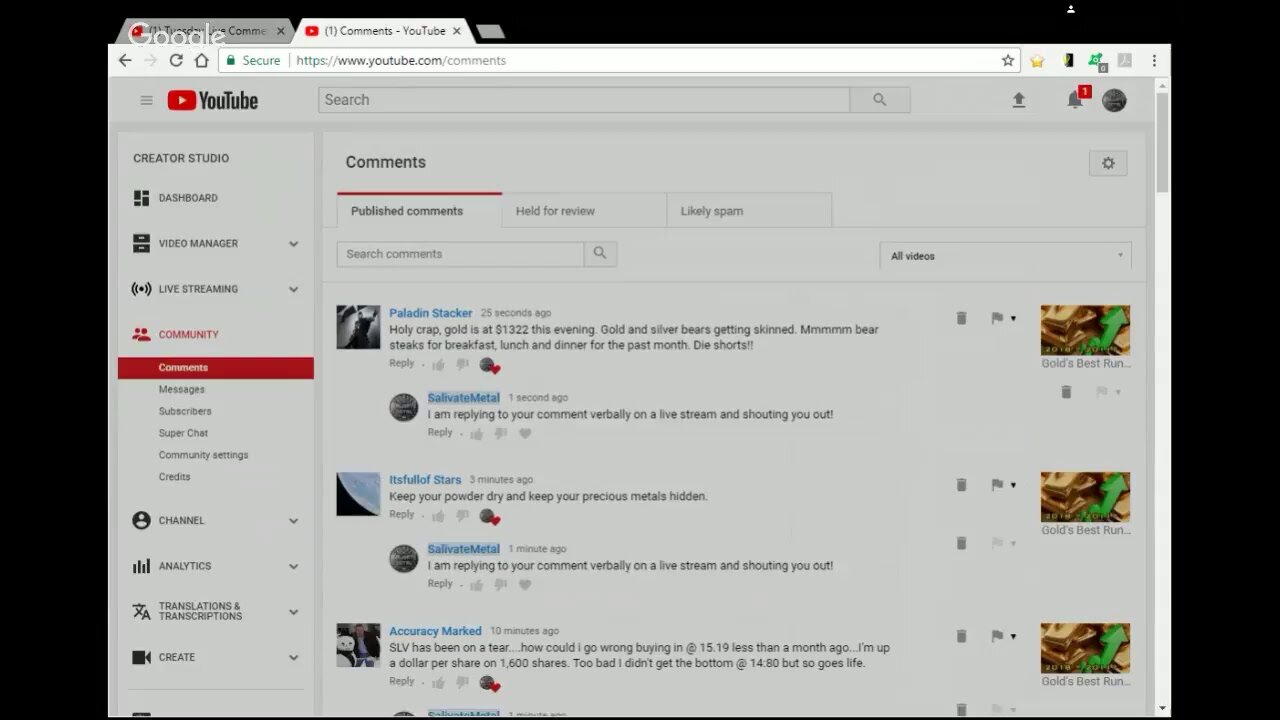Expand the Channel section

(294, 521)
